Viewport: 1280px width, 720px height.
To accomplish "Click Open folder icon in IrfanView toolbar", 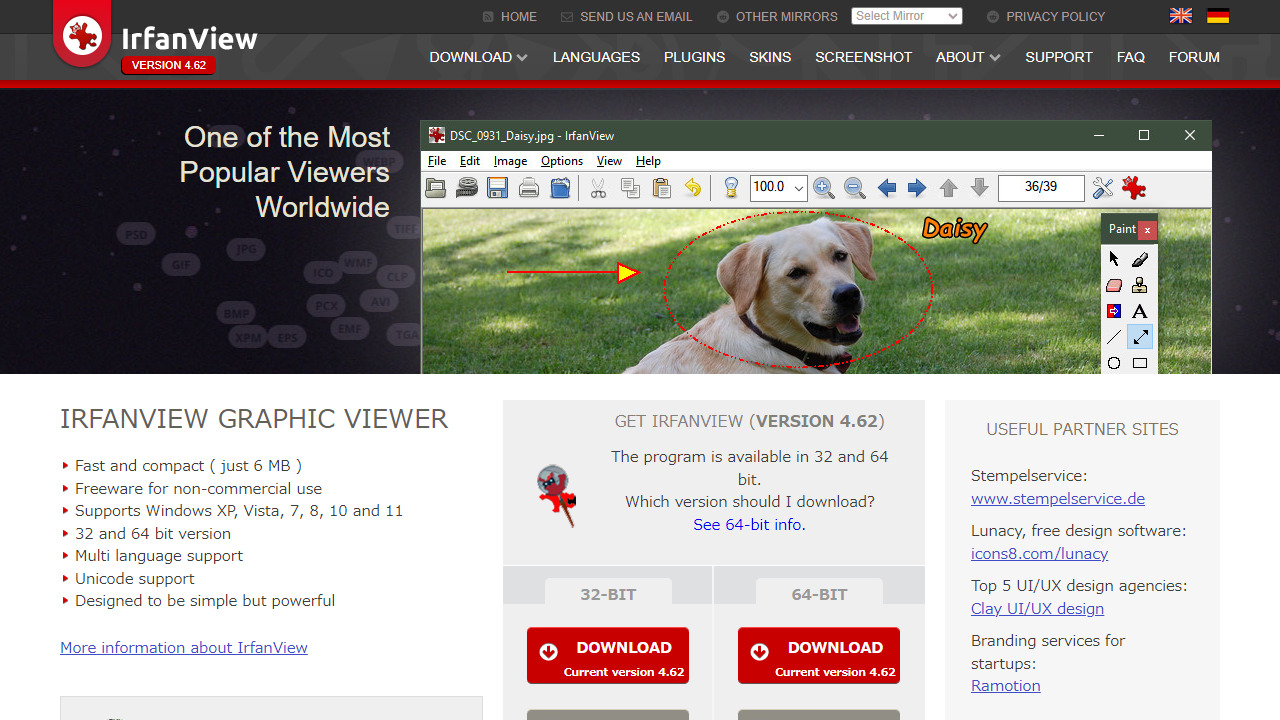I will [x=436, y=188].
